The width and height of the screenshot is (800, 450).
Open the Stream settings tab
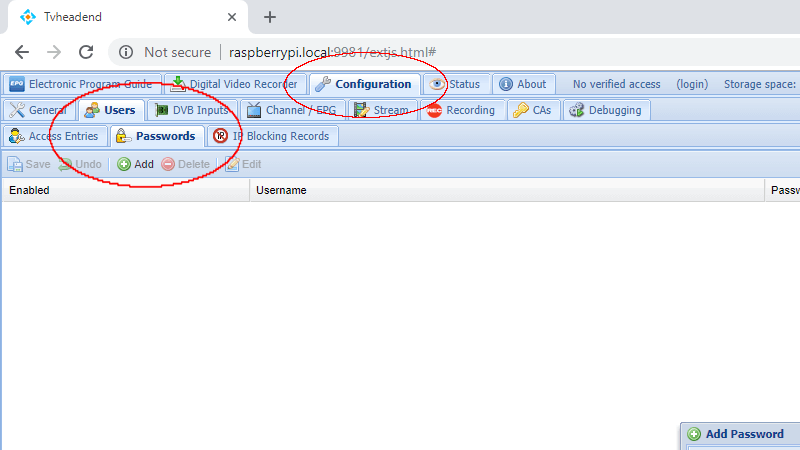(x=380, y=110)
